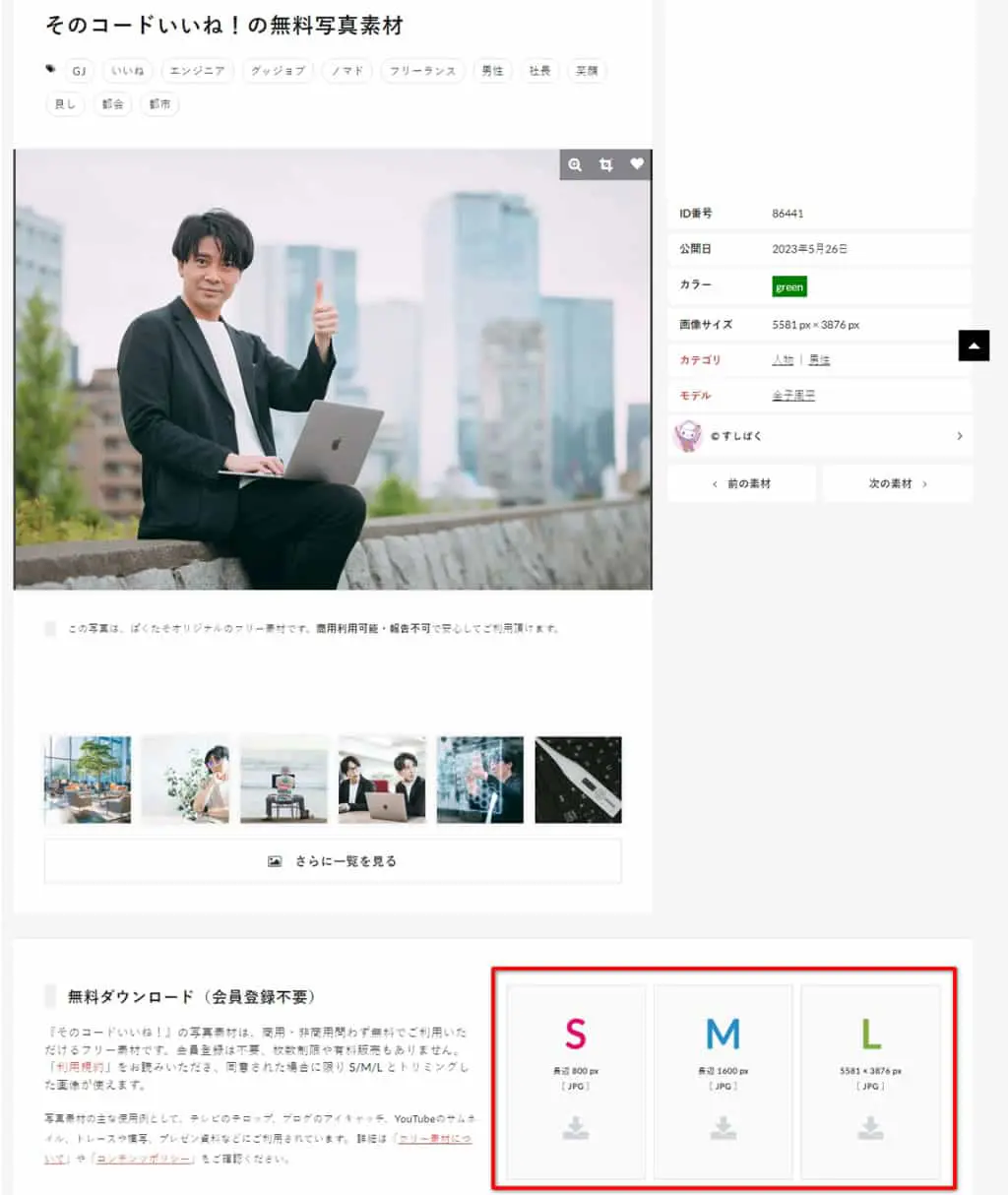The height and width of the screenshot is (1195, 1008).
Task: Open the two men meeting thumbnail
Action: pyautogui.click(x=382, y=780)
